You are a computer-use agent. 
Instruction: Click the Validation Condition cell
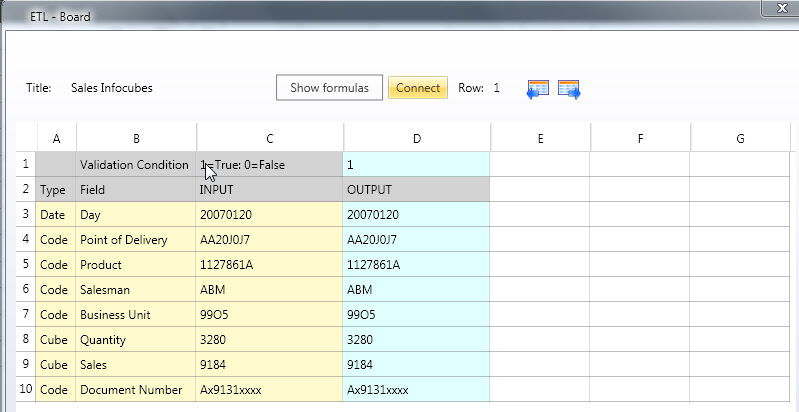click(136, 164)
